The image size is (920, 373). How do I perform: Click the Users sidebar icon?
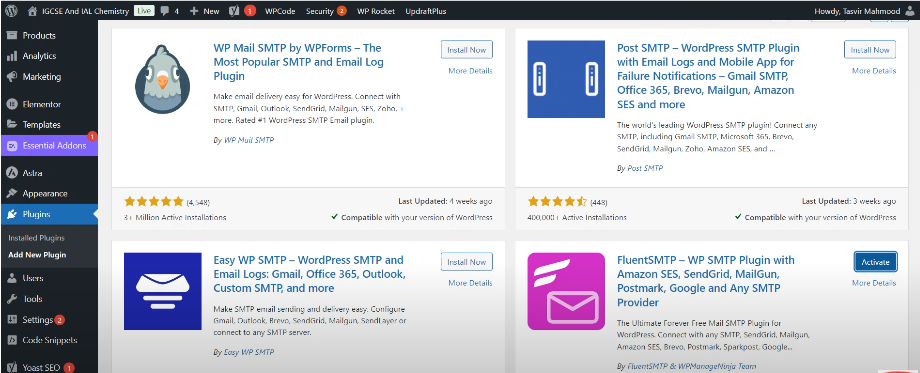point(11,278)
